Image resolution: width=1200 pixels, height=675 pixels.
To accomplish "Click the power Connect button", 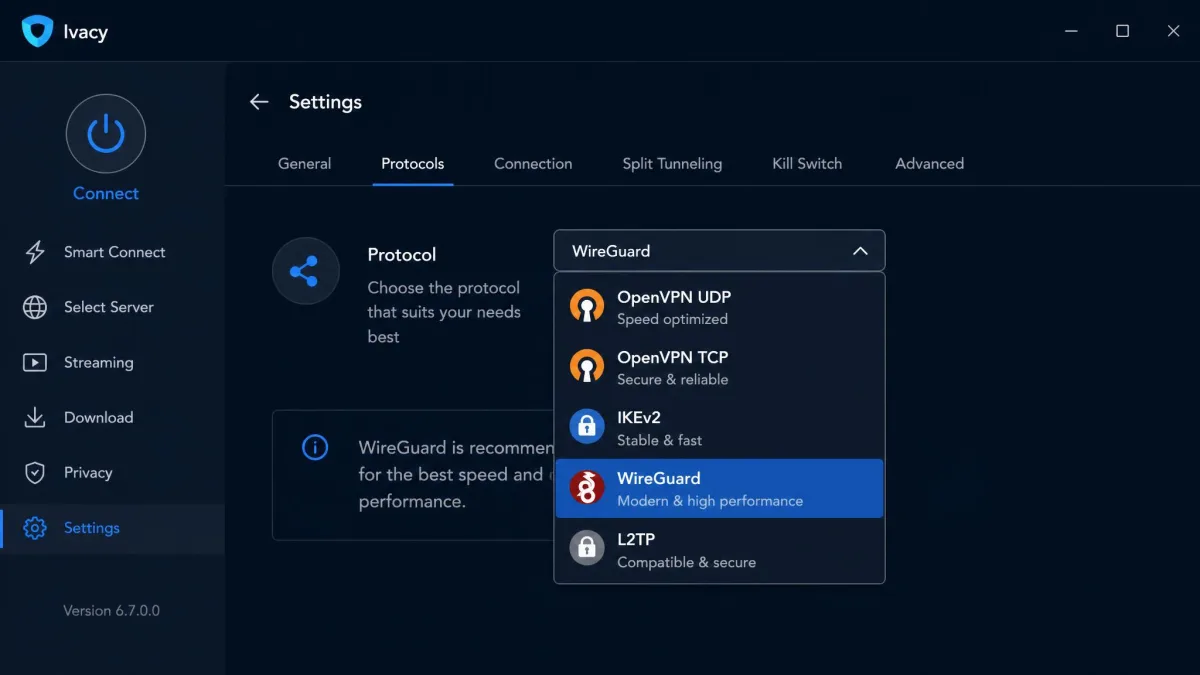I will [106, 134].
